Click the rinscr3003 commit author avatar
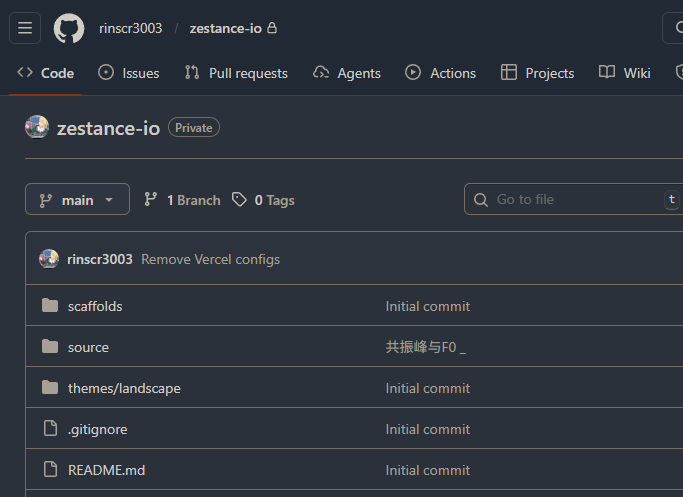The image size is (683, 497). (x=49, y=259)
